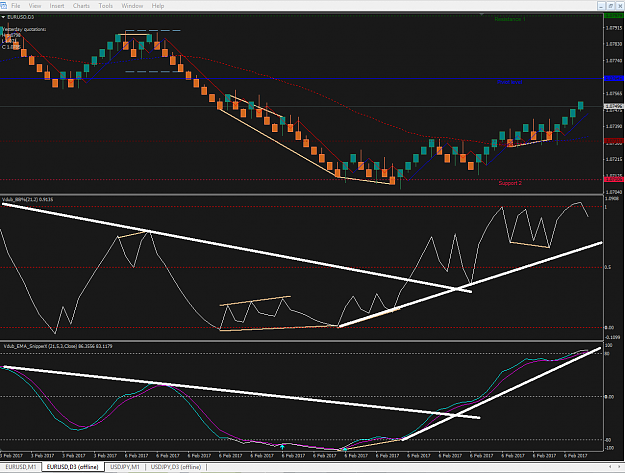Open the Window menu

pos(132,6)
